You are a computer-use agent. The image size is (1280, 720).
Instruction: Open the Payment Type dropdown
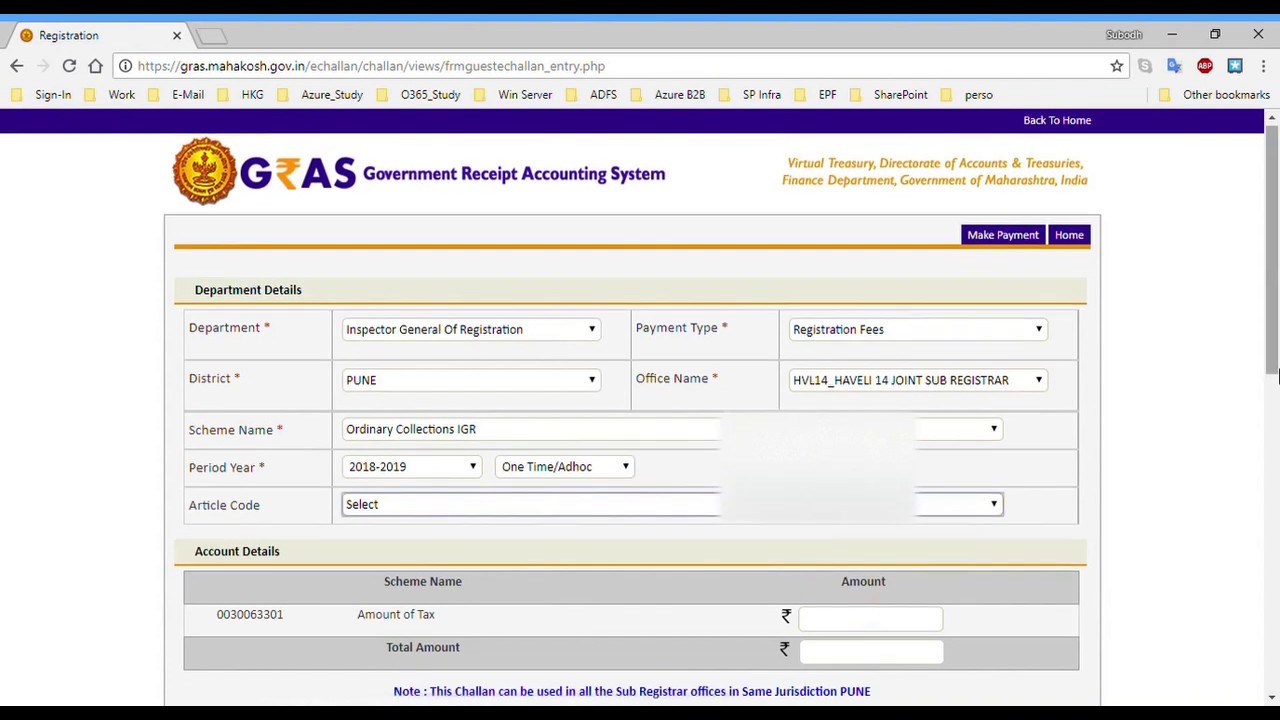[x=917, y=329]
